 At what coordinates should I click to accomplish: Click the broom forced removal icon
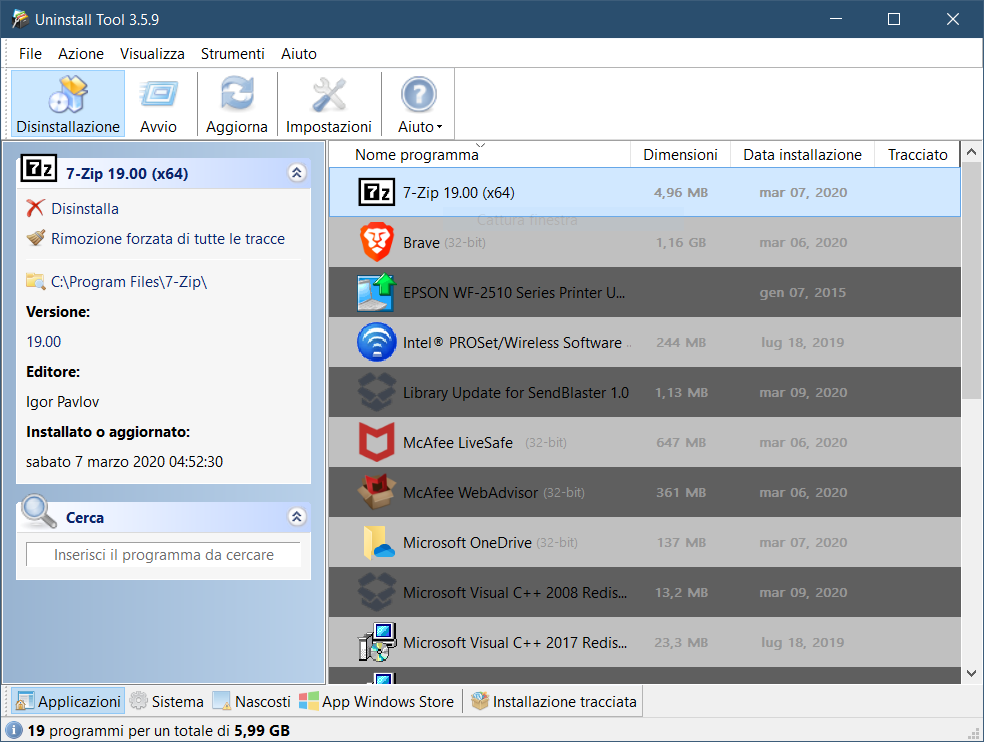[x=36, y=238]
